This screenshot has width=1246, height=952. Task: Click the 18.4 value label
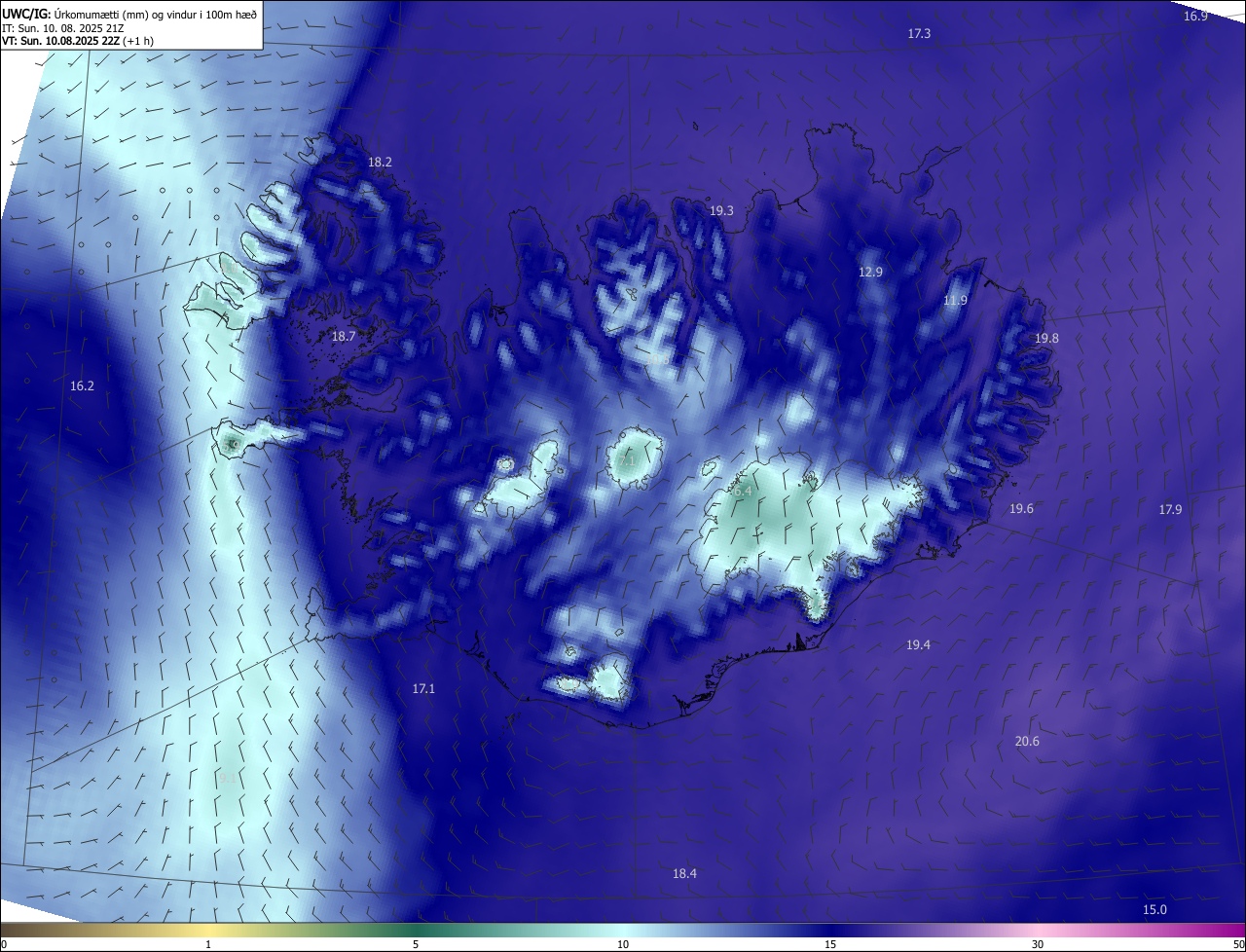point(684,873)
